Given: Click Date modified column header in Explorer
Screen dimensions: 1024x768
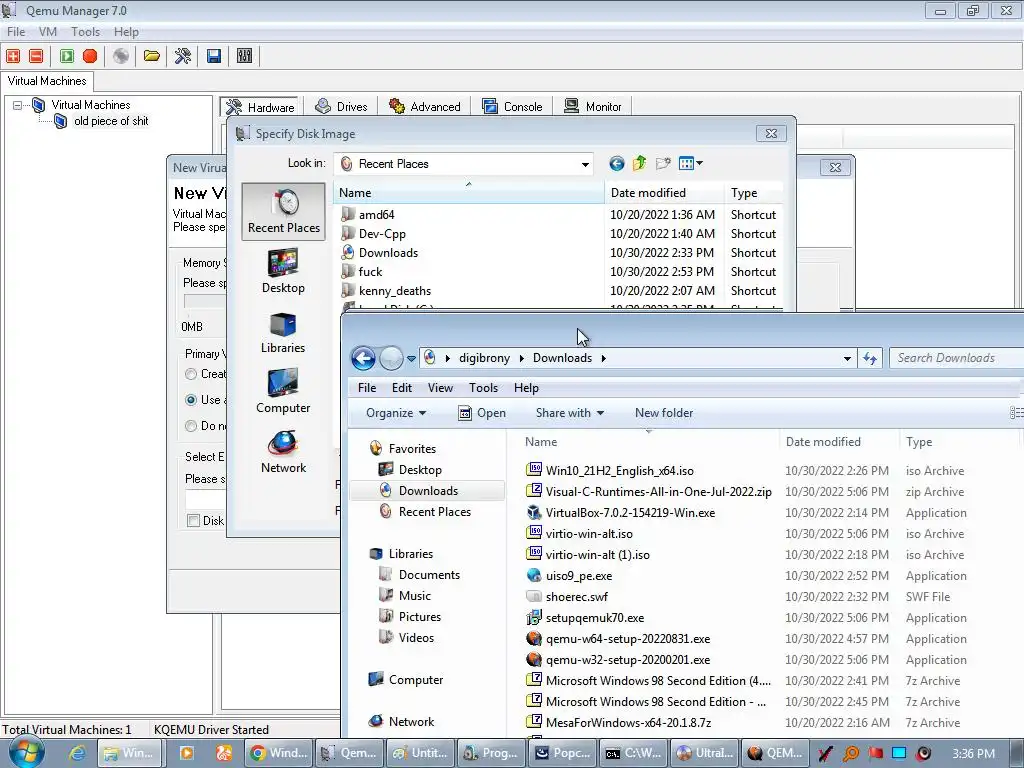Looking at the screenshot, I should [x=839, y=442].
